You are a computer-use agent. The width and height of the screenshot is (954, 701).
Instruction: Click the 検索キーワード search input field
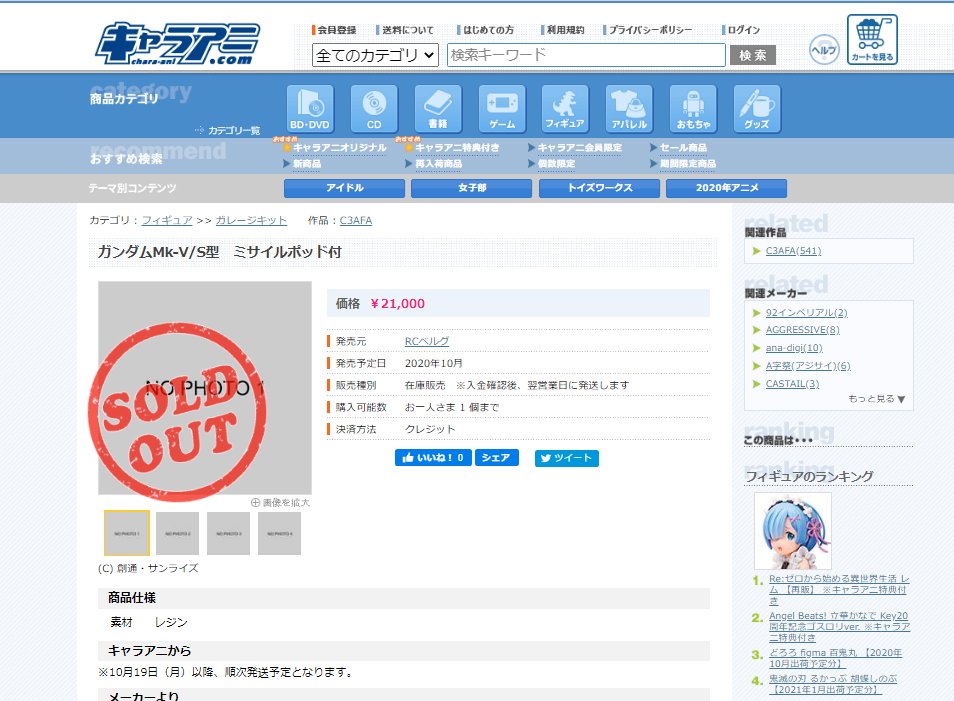coord(586,55)
